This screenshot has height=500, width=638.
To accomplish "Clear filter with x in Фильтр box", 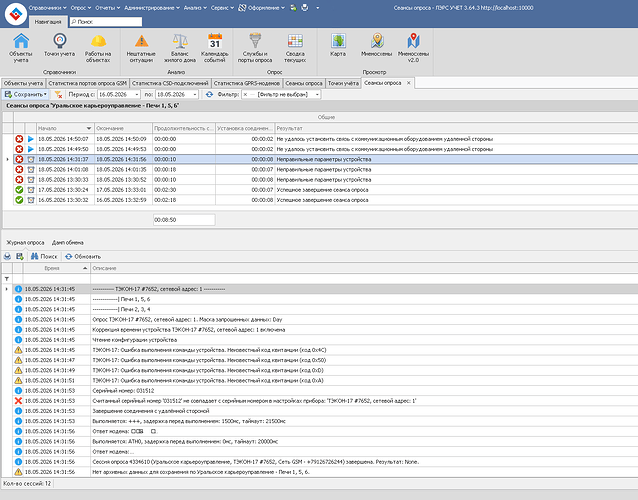I will click(245, 94).
